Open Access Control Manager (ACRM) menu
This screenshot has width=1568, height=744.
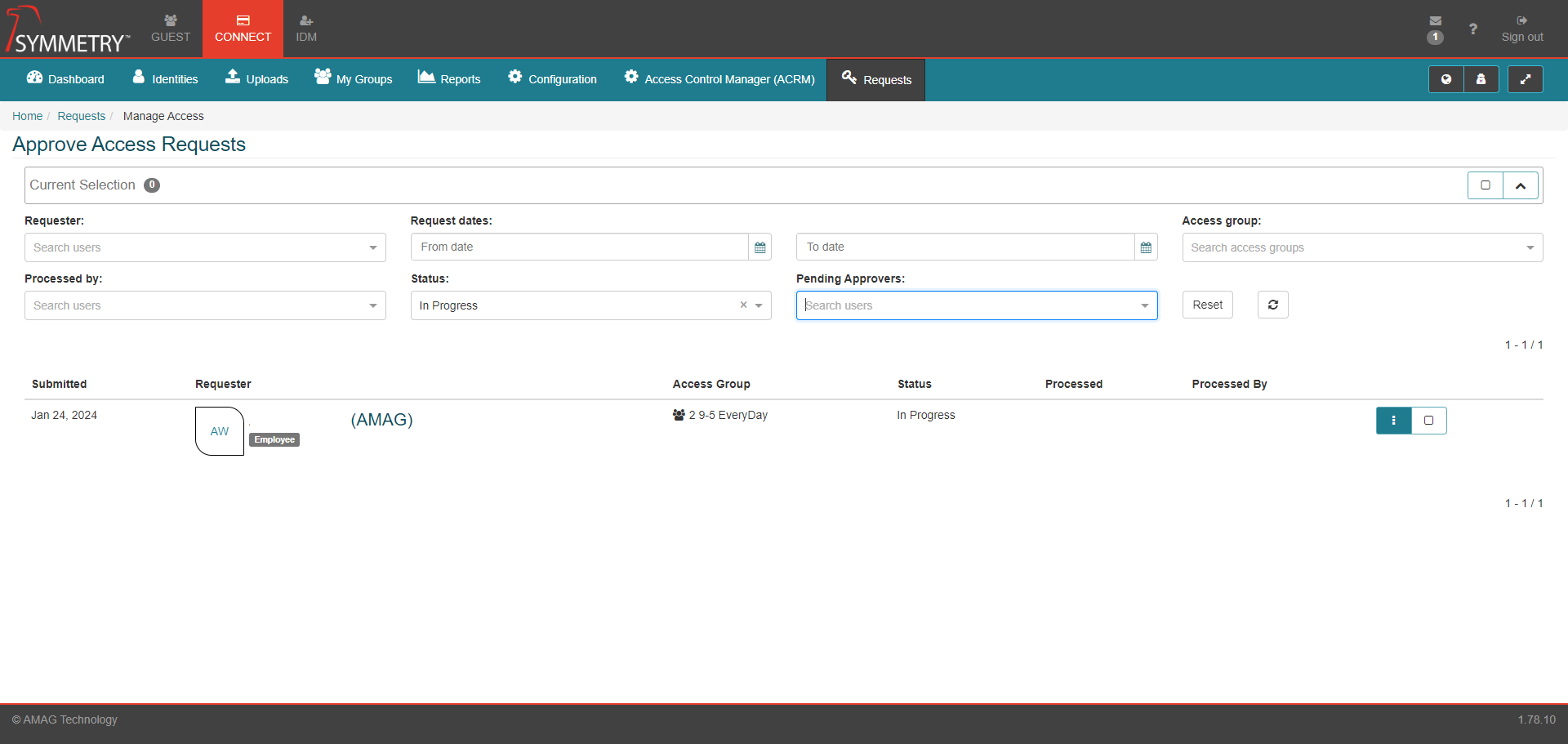point(719,79)
